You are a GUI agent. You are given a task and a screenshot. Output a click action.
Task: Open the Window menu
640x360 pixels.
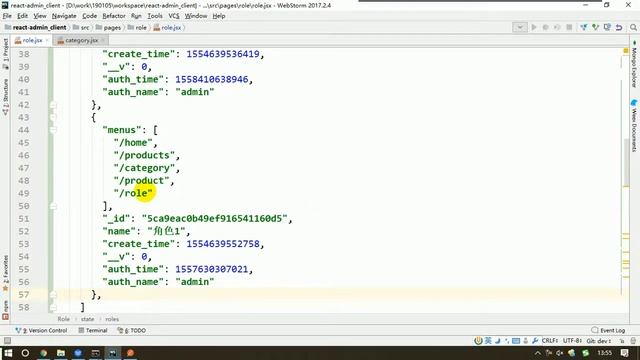pos(196,16)
